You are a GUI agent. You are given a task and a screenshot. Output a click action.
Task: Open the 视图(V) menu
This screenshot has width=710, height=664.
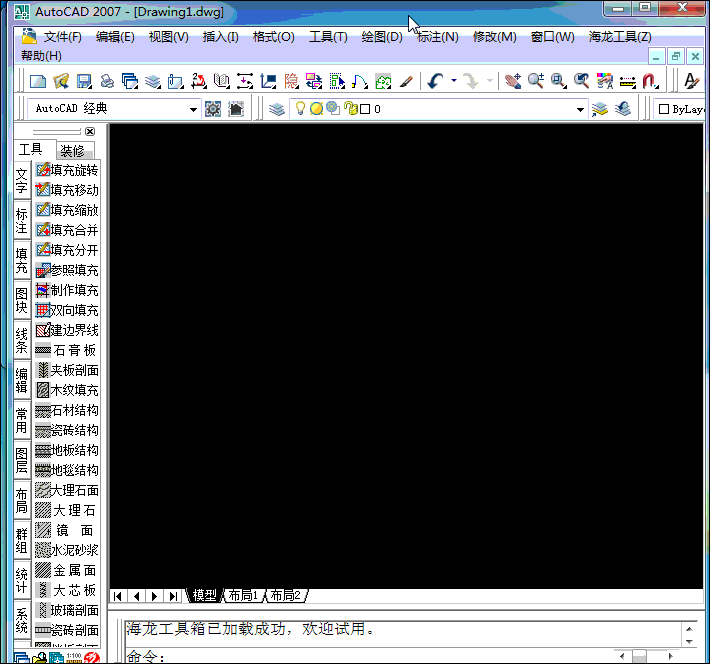coord(168,37)
